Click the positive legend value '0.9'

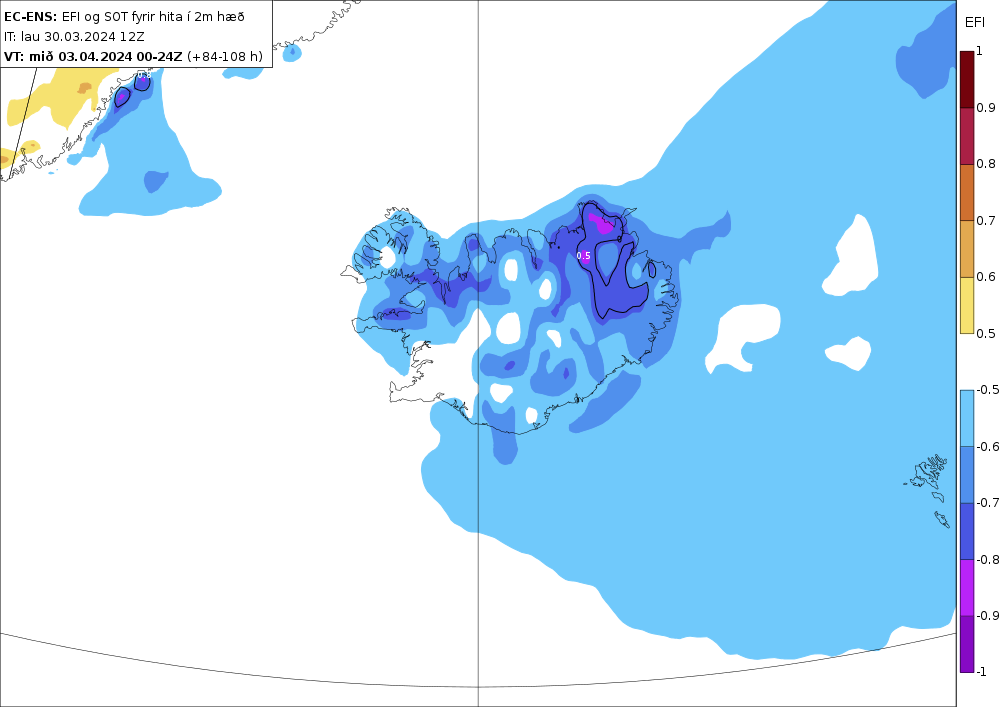point(986,108)
